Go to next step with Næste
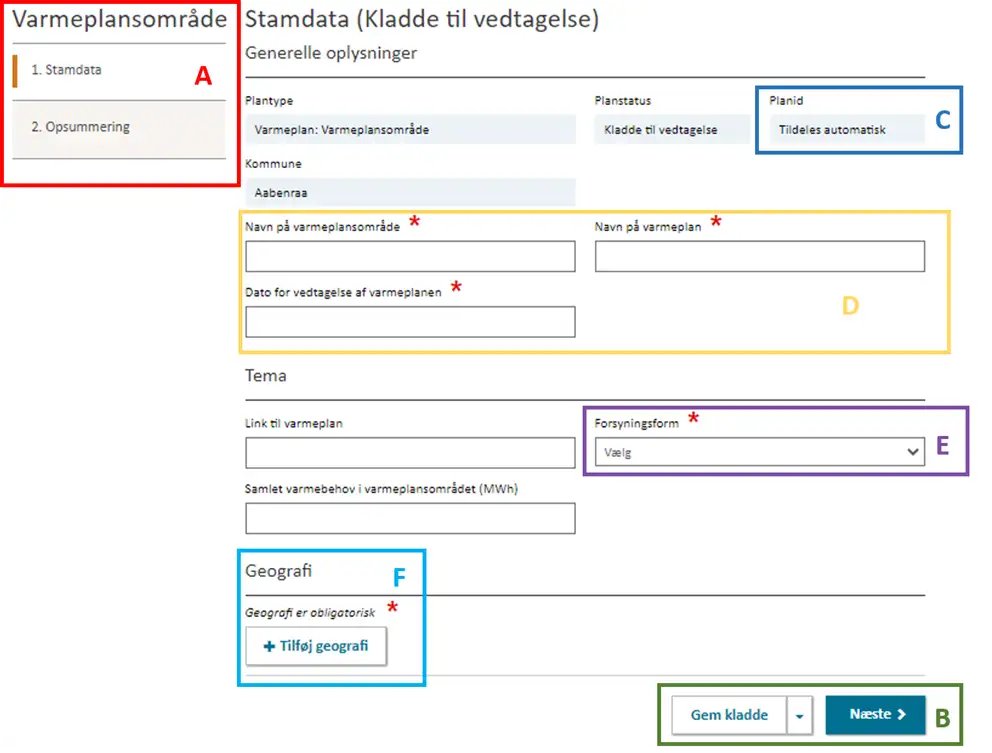This screenshot has height=753, width=992. click(x=875, y=715)
